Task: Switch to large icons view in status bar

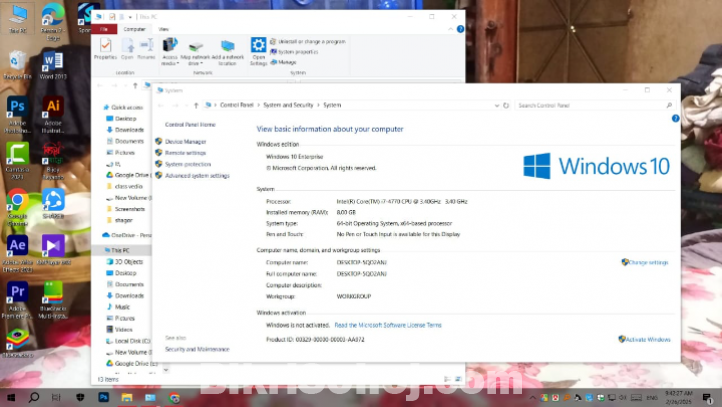Action: click(x=458, y=379)
